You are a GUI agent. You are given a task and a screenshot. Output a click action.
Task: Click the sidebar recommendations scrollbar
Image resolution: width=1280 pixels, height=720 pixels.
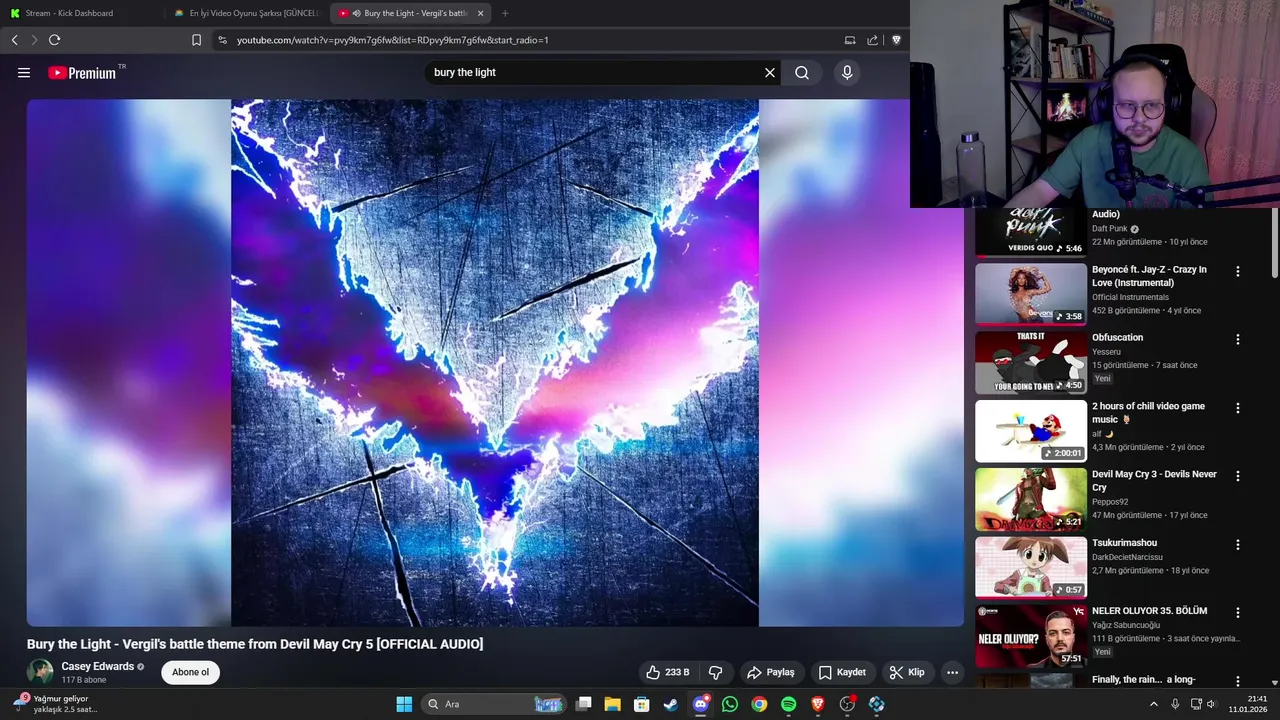[1274, 243]
